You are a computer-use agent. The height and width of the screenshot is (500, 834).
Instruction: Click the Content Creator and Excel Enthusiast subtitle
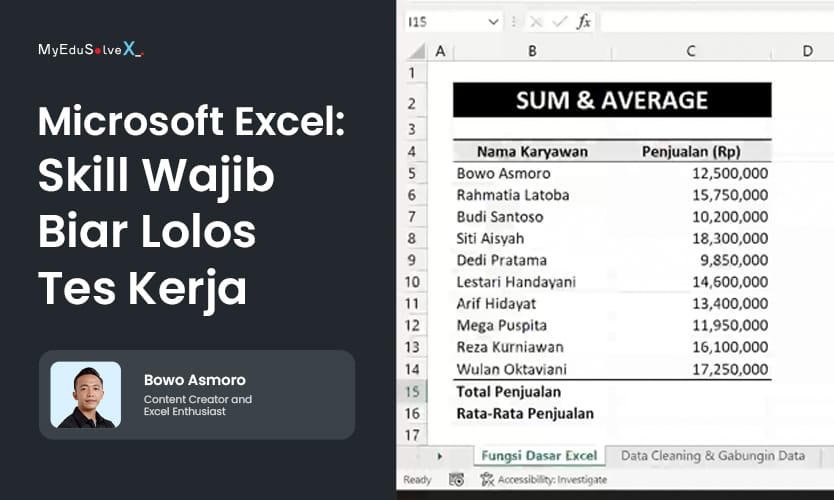[198, 405]
